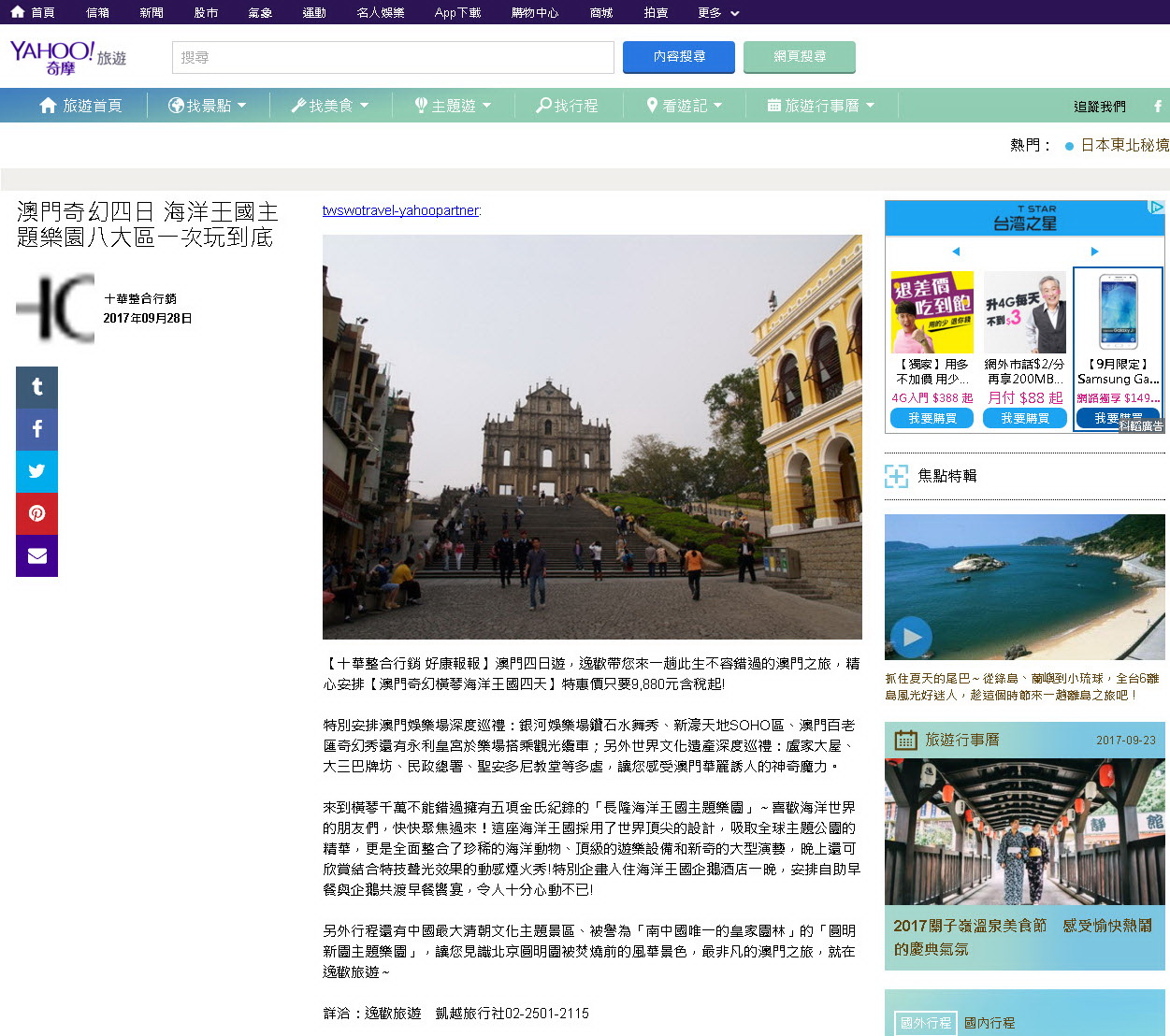1170x1036 pixels.
Task: Play the island video in 焦點特輯
Action: pos(911,638)
